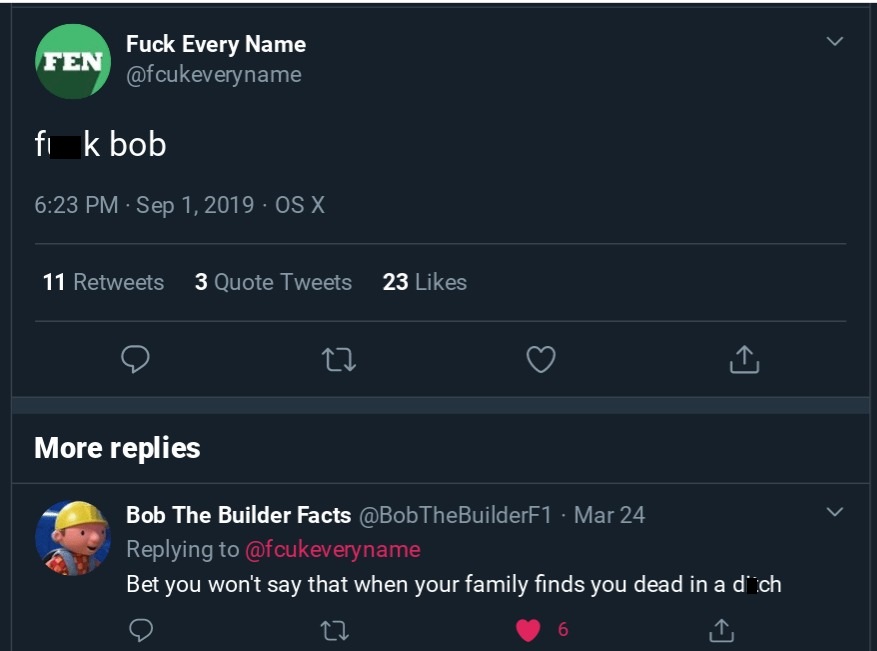Image resolution: width=877 pixels, height=651 pixels.
Task: Click the pink @fcukeveryname reply mention
Action: (x=332, y=549)
